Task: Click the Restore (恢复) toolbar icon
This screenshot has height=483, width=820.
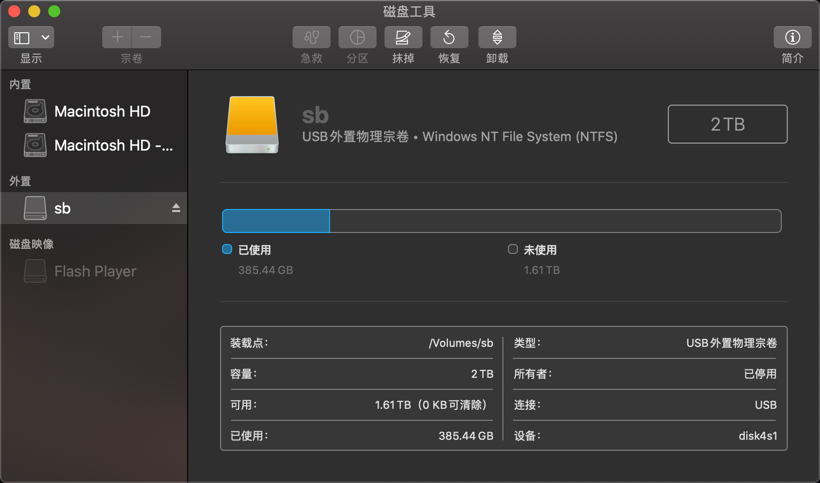Action: [x=449, y=37]
